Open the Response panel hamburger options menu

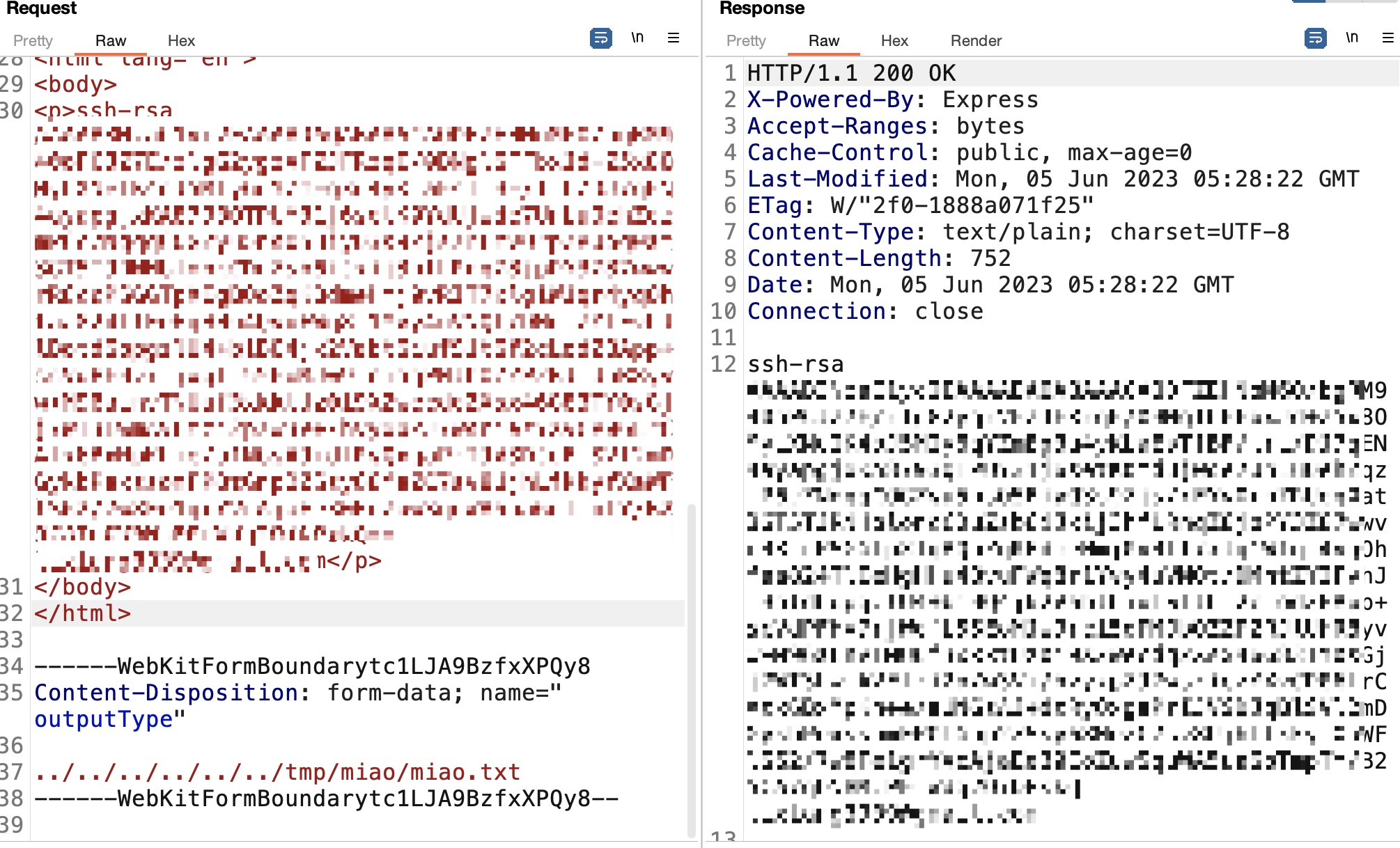pos(1388,38)
